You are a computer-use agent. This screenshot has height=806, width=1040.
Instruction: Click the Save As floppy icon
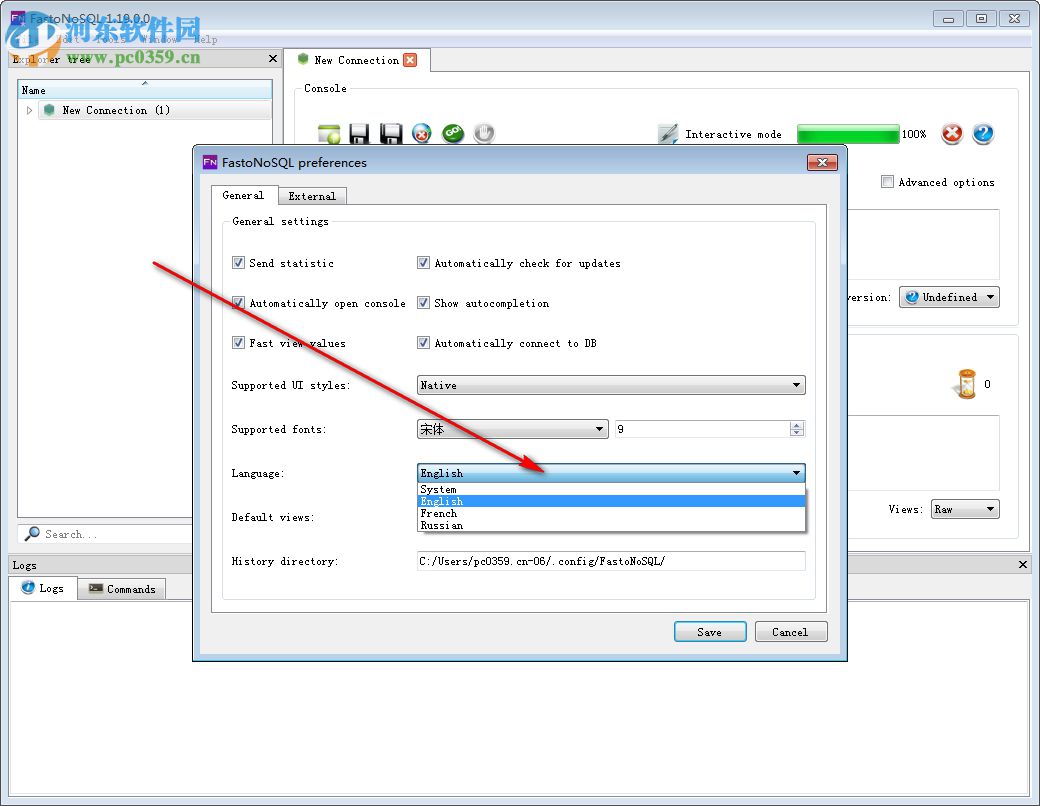coord(391,134)
